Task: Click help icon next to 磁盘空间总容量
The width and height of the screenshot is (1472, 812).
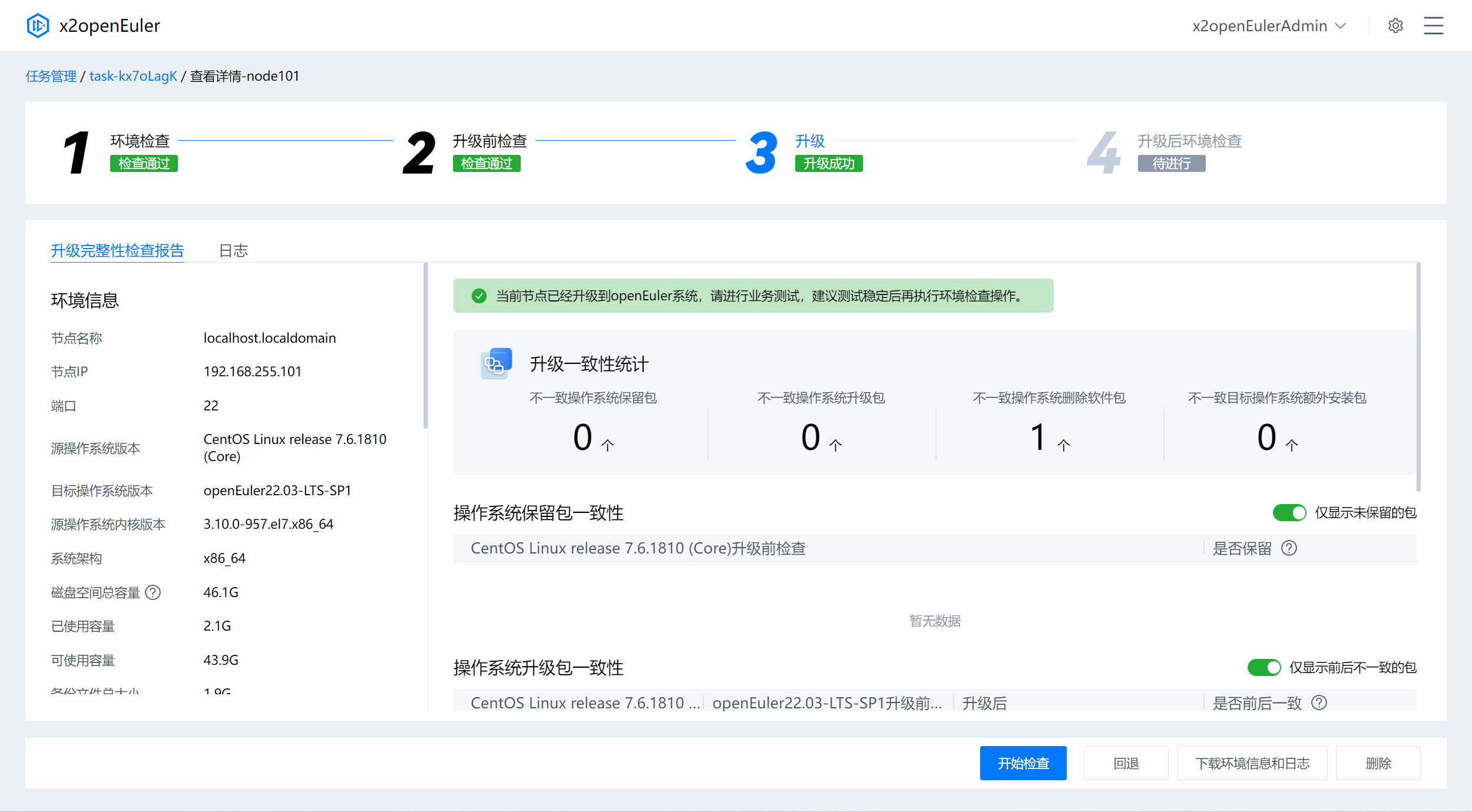Action: click(x=153, y=592)
